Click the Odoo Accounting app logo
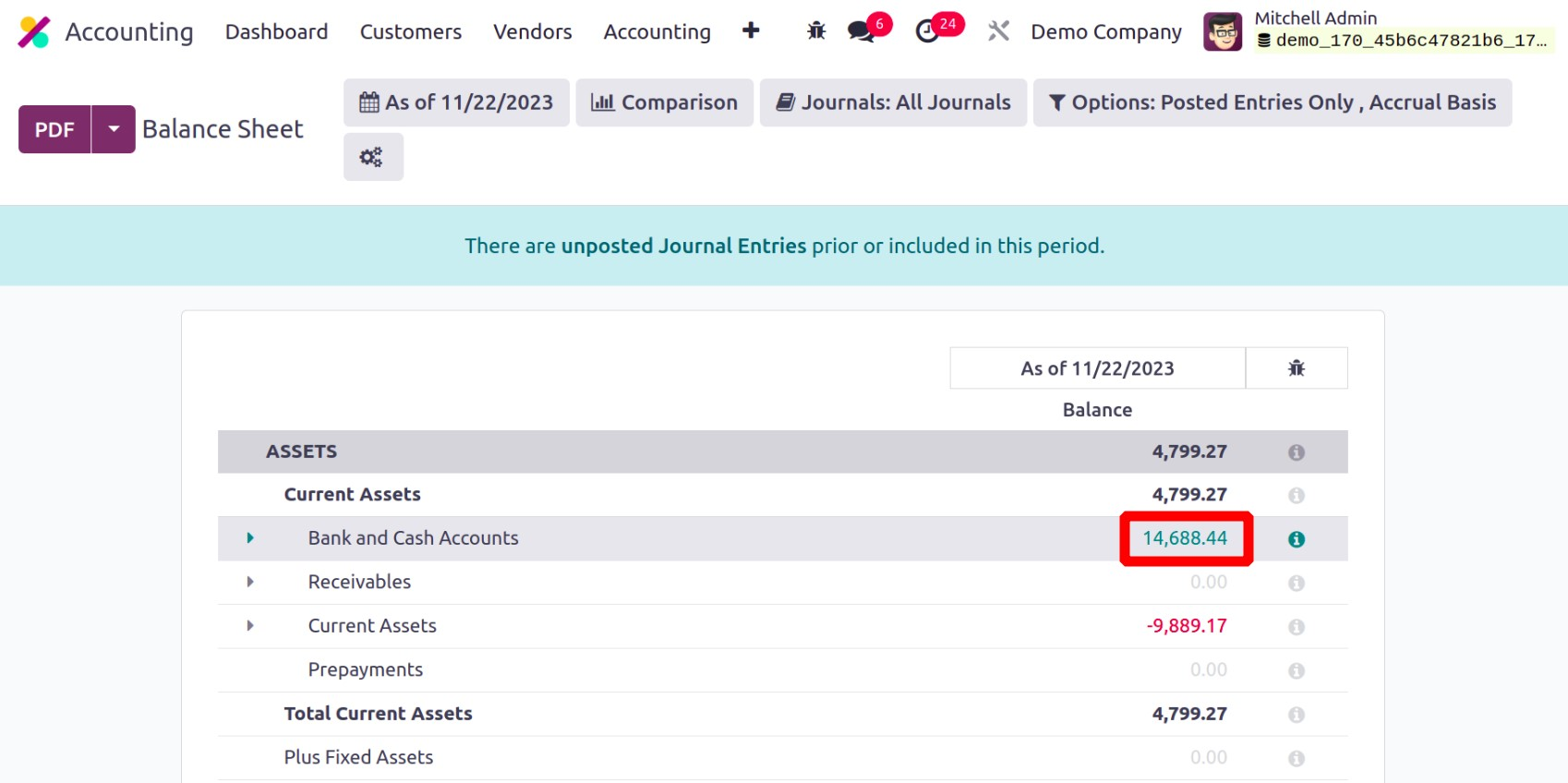This screenshot has width=1568, height=783. coord(34,32)
